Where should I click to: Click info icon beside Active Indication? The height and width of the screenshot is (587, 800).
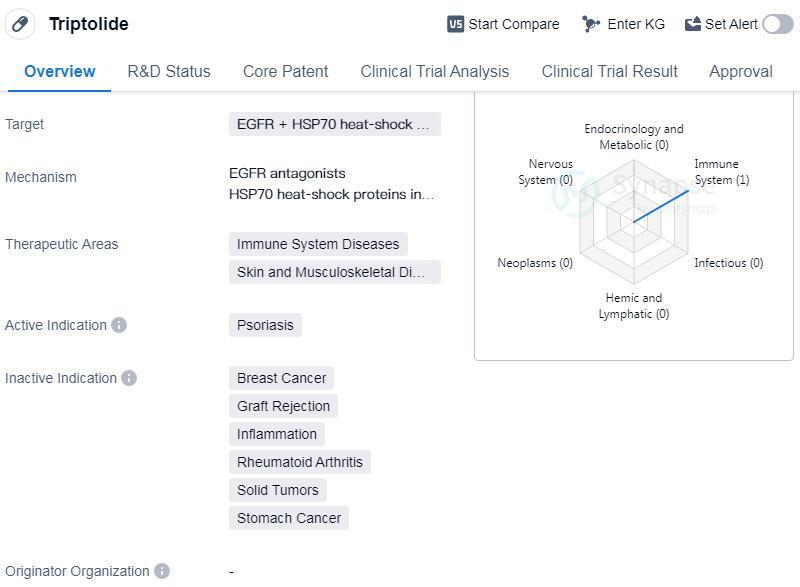point(119,325)
